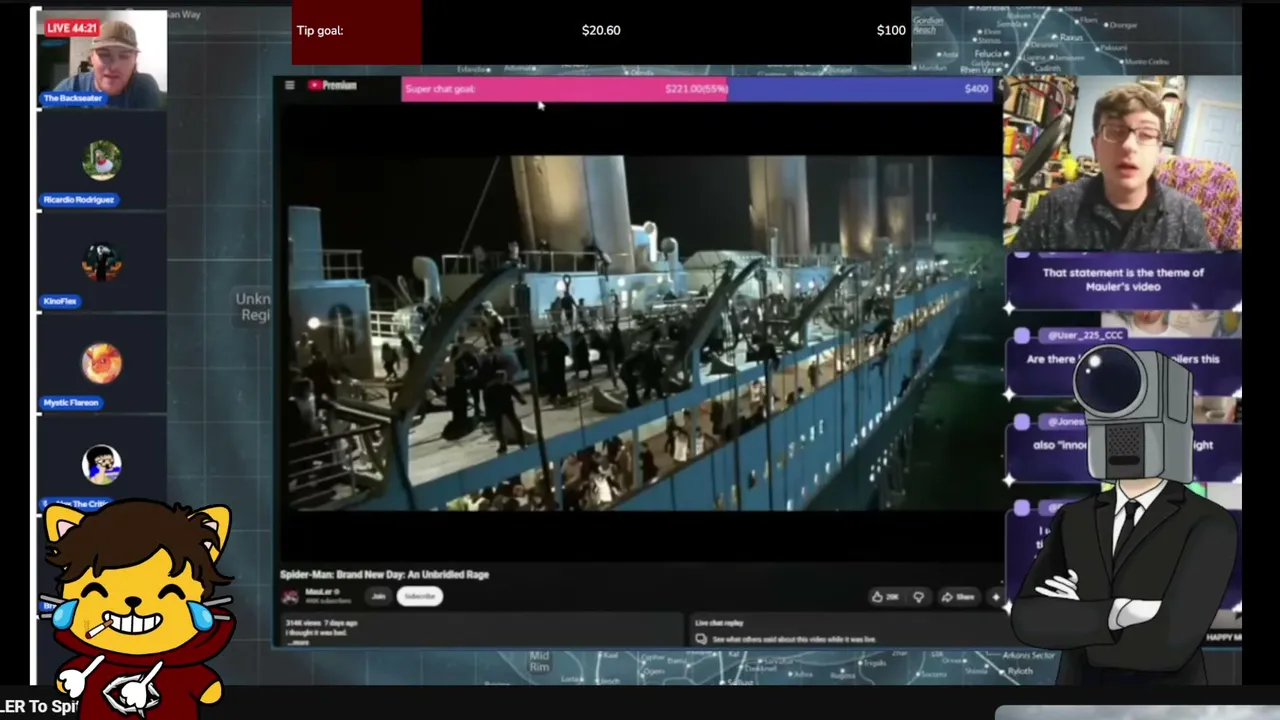This screenshot has height=720, width=1280.
Task: Click the $400 super chat target
Action: tap(976, 89)
